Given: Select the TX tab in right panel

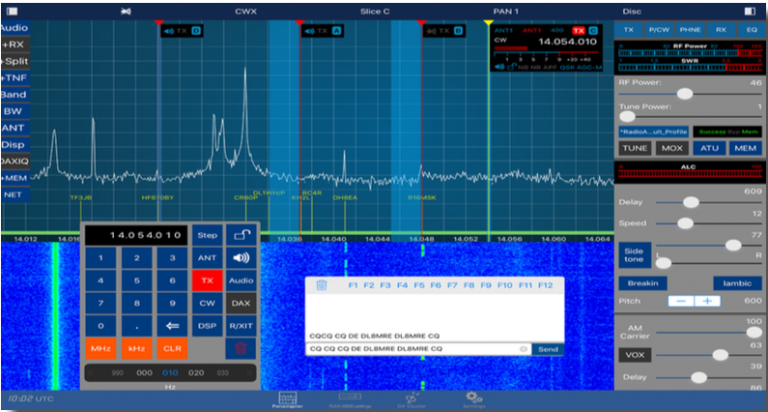Looking at the screenshot, I should tap(629, 30).
